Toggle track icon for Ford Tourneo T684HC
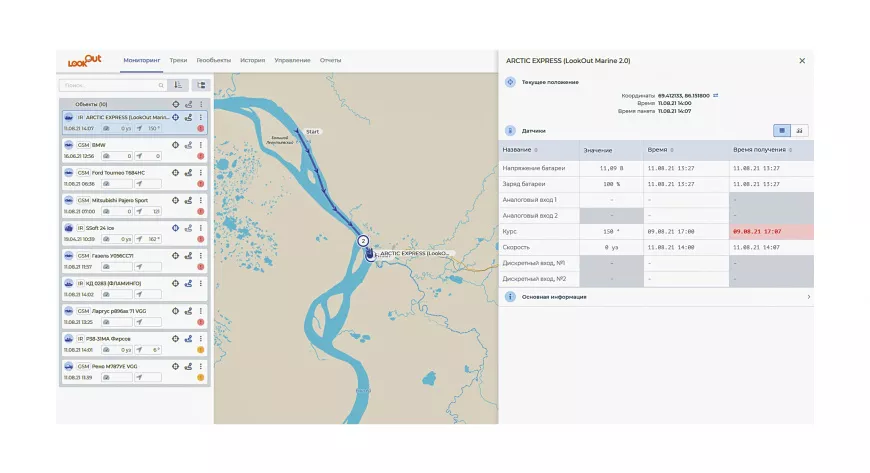Screen dimensions: 870x473 [x=189, y=173]
